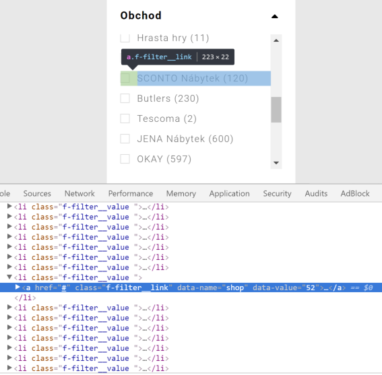382x375 pixels.
Task: Check the OKAY (597) checkbox
Action: [x=125, y=159]
